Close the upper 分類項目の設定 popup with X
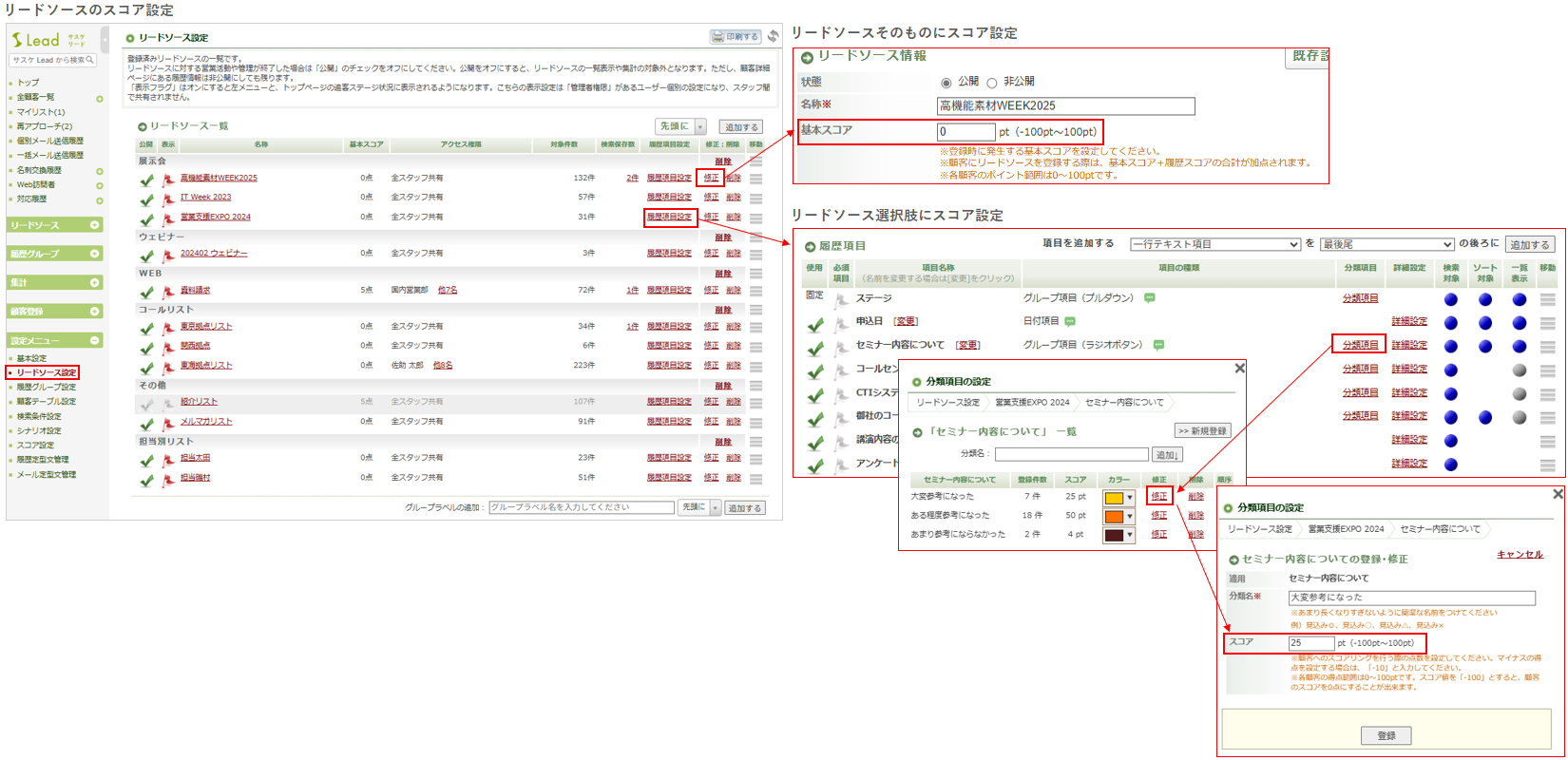 point(1239,369)
